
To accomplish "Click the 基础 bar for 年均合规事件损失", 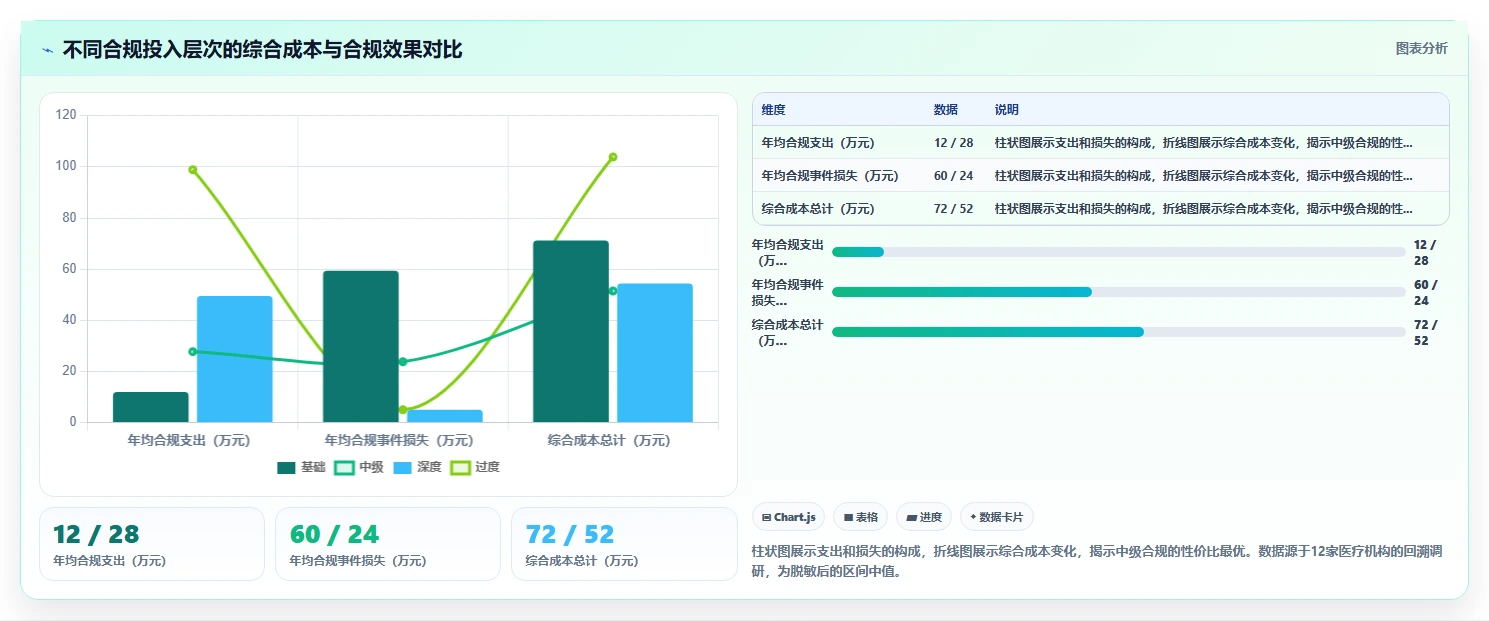I will coord(361,346).
